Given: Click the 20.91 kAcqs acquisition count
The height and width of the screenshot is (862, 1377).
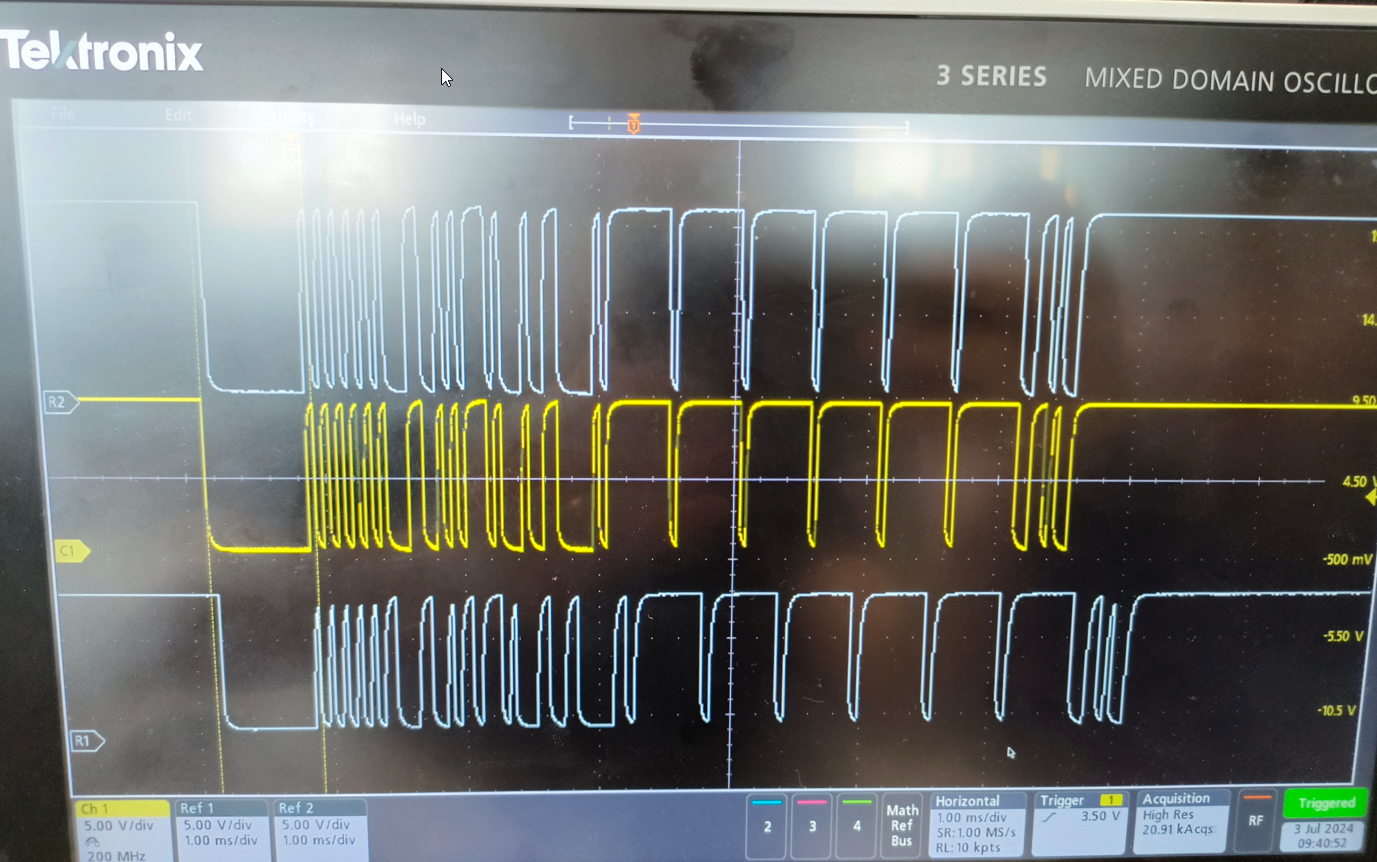Looking at the screenshot, I should [1179, 830].
